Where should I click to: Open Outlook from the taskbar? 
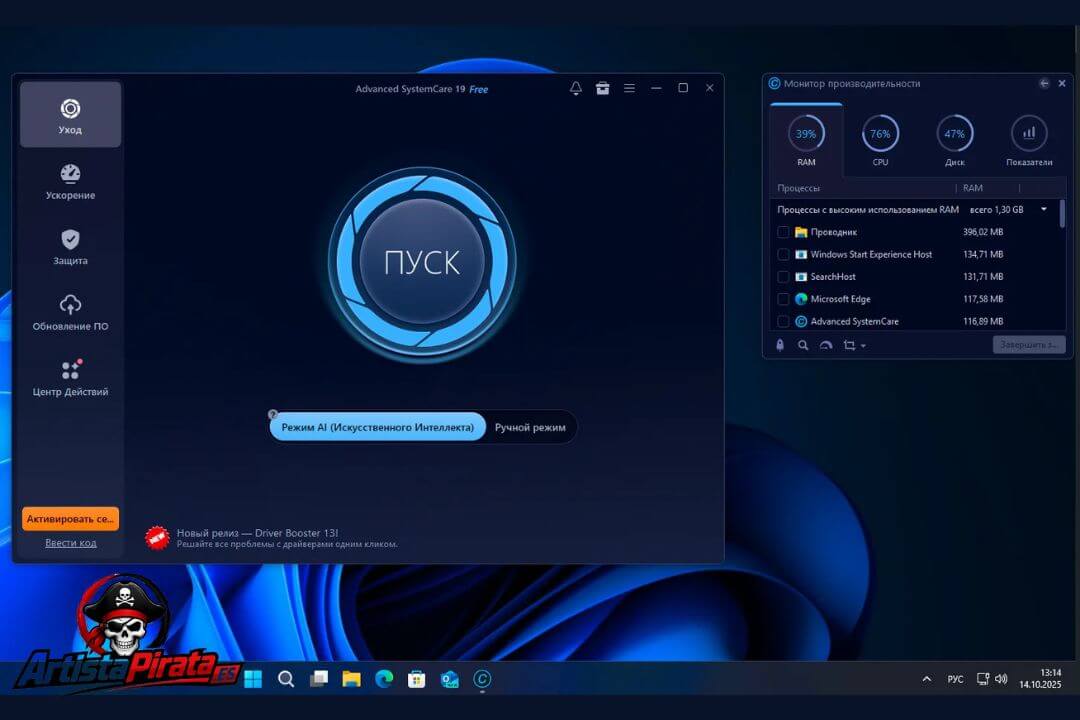point(450,679)
